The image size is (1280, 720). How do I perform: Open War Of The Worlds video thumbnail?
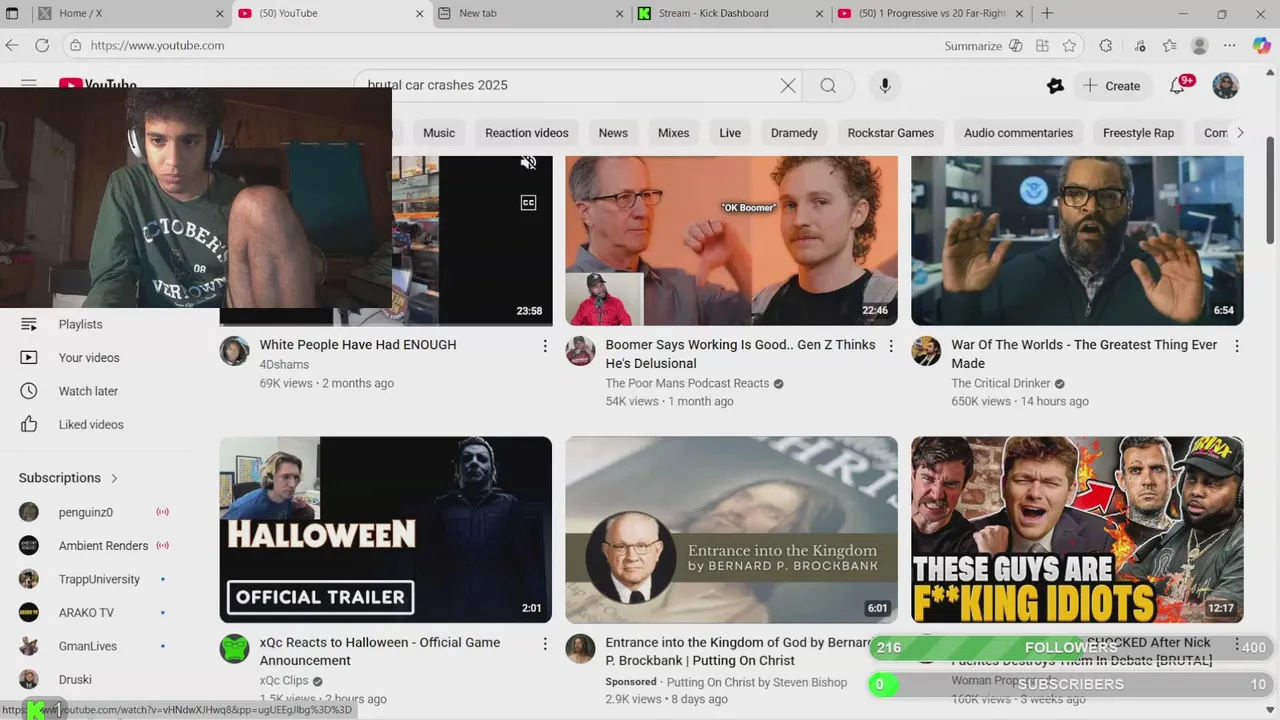1077,240
